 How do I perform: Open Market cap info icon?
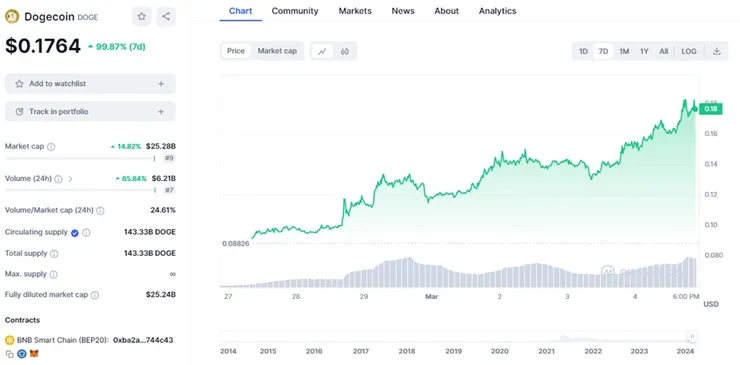pyautogui.click(x=51, y=147)
